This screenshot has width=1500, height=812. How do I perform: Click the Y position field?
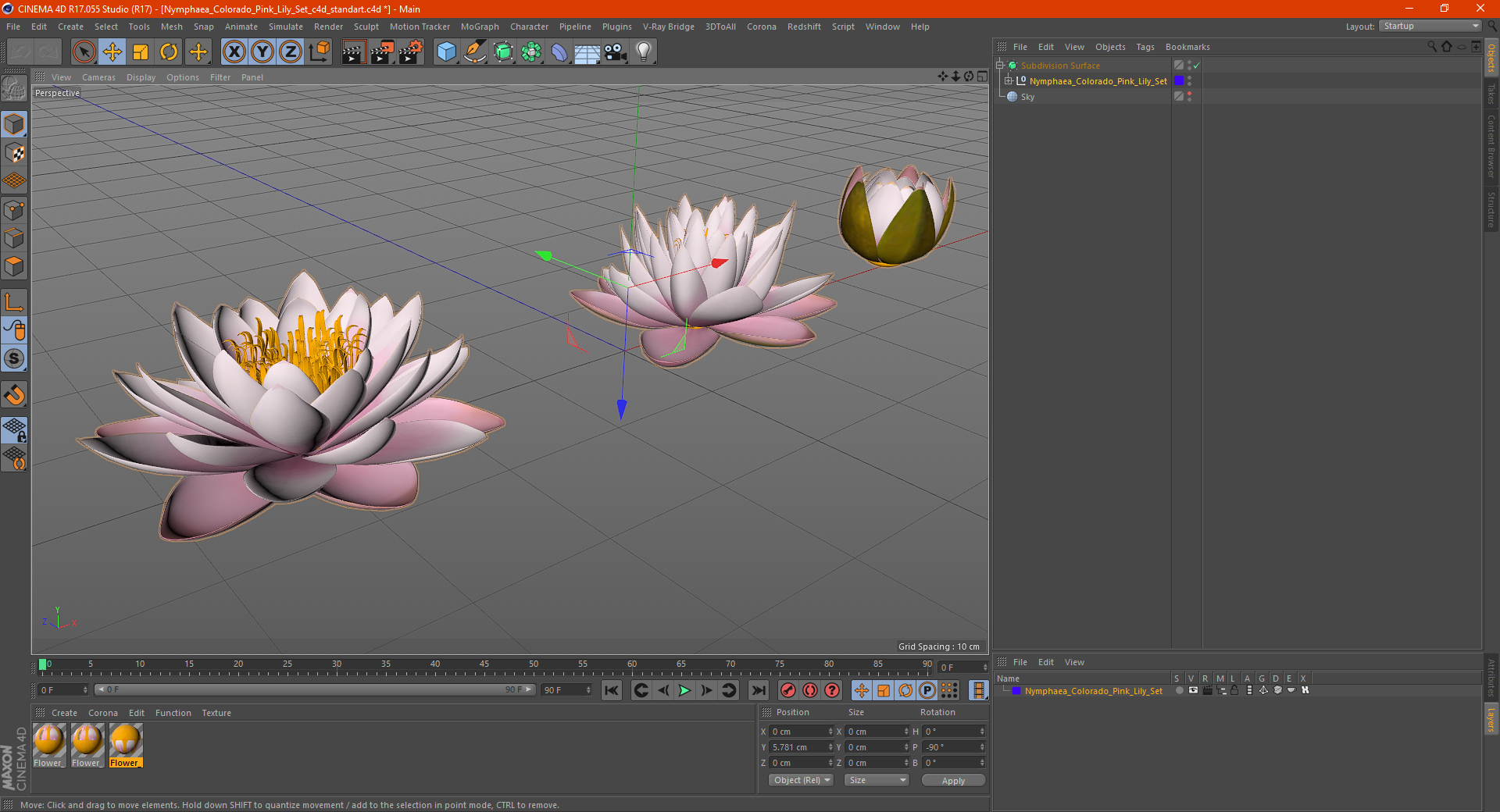click(x=802, y=747)
